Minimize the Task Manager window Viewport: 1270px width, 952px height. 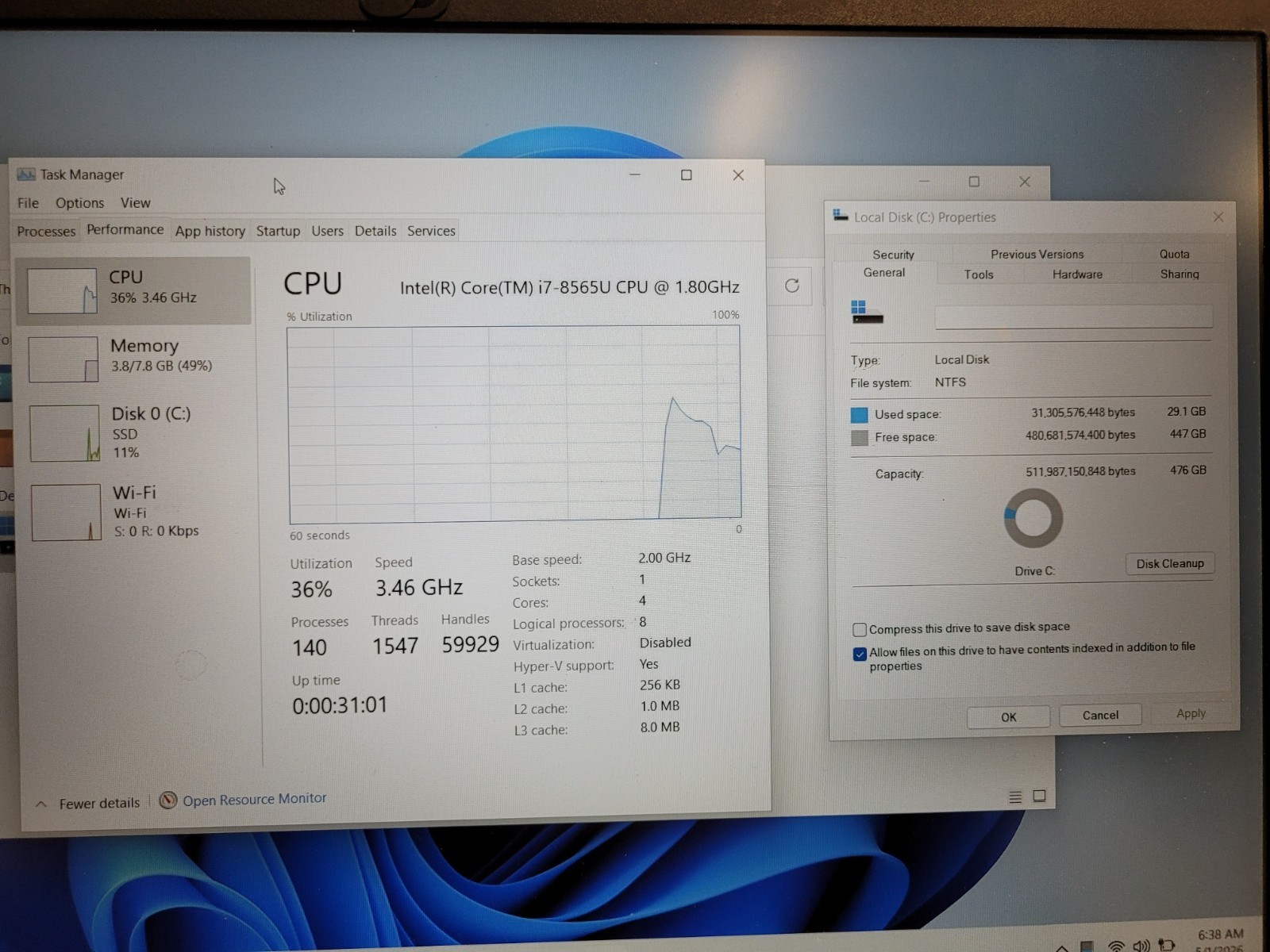tap(635, 175)
